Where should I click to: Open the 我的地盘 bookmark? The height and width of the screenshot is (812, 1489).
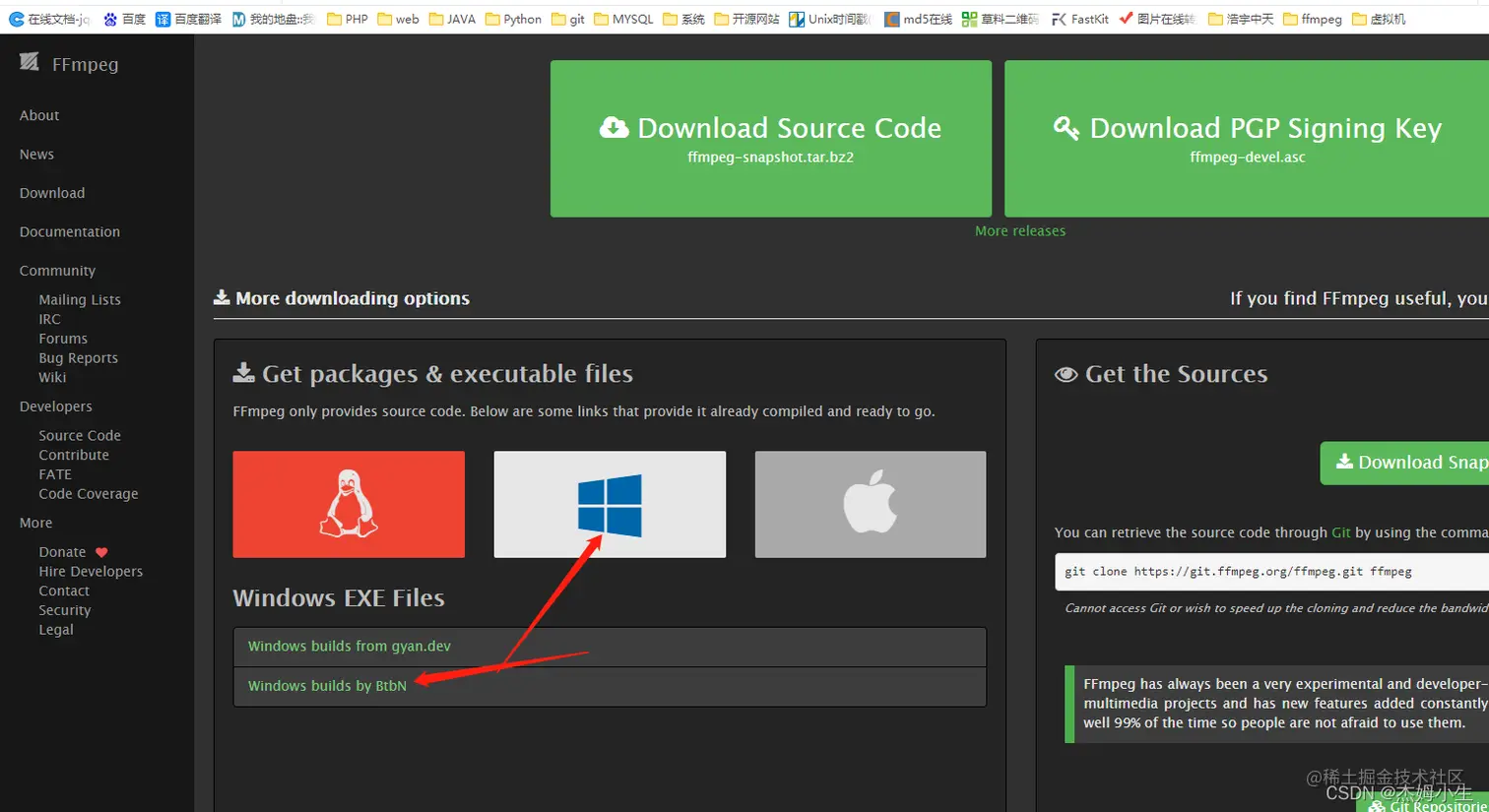tap(273, 19)
